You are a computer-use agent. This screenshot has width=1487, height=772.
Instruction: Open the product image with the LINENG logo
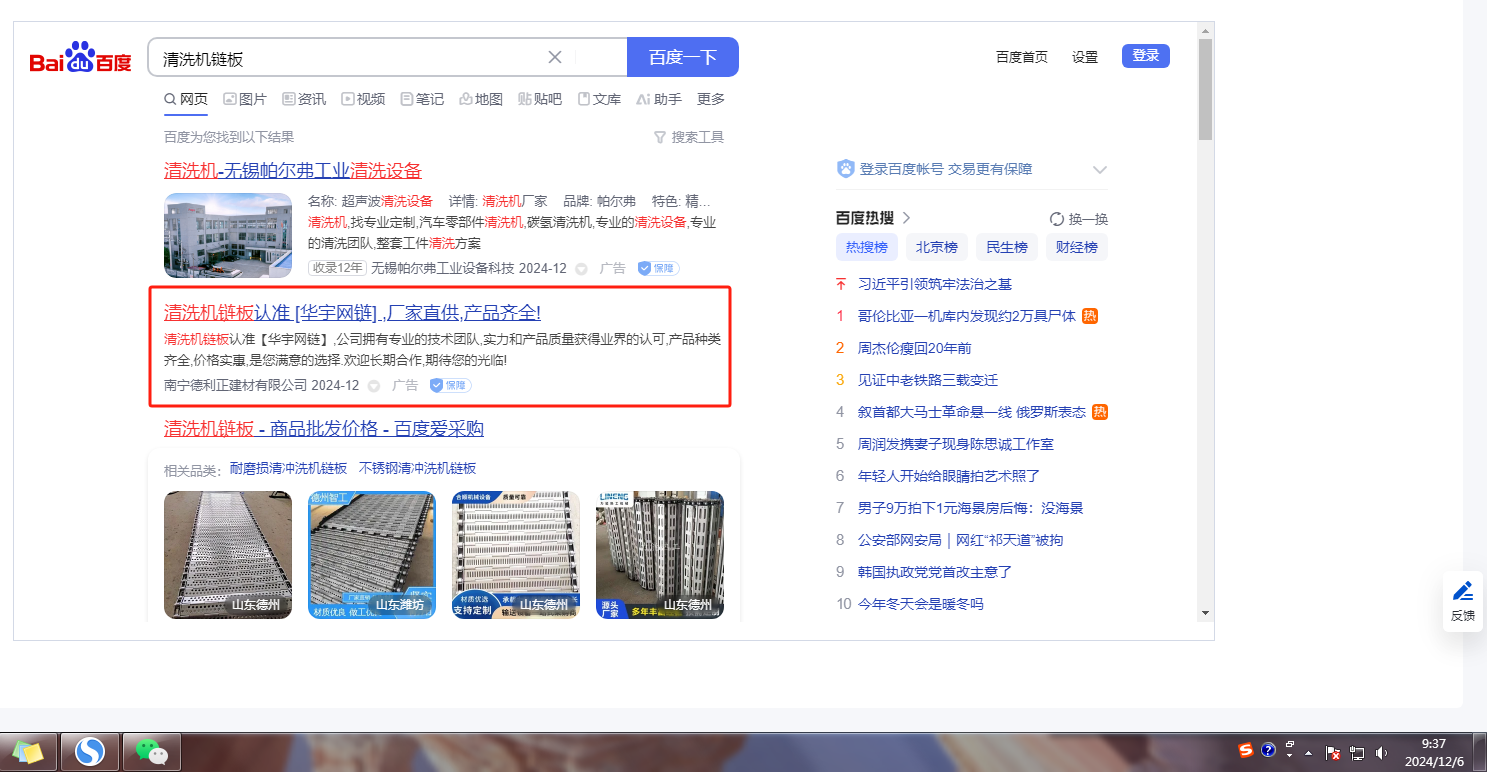tap(660, 555)
